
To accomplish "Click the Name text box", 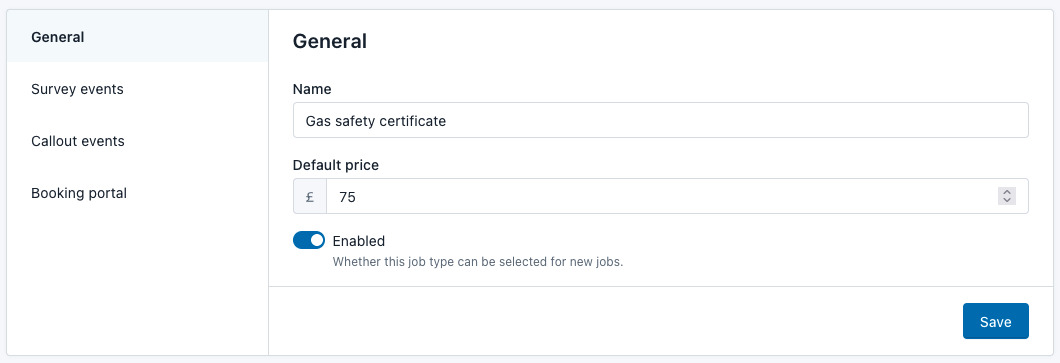I will tap(660, 120).
